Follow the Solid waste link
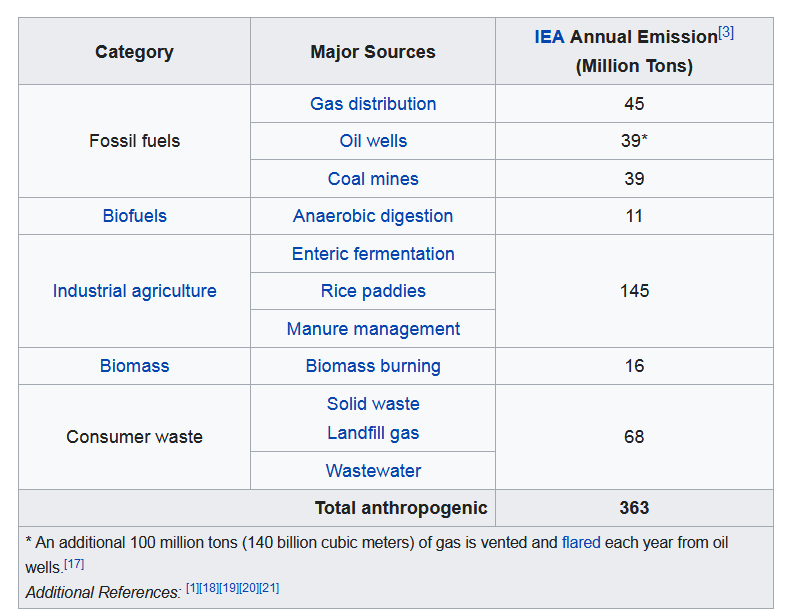The width and height of the screenshot is (786, 616). coord(373,404)
